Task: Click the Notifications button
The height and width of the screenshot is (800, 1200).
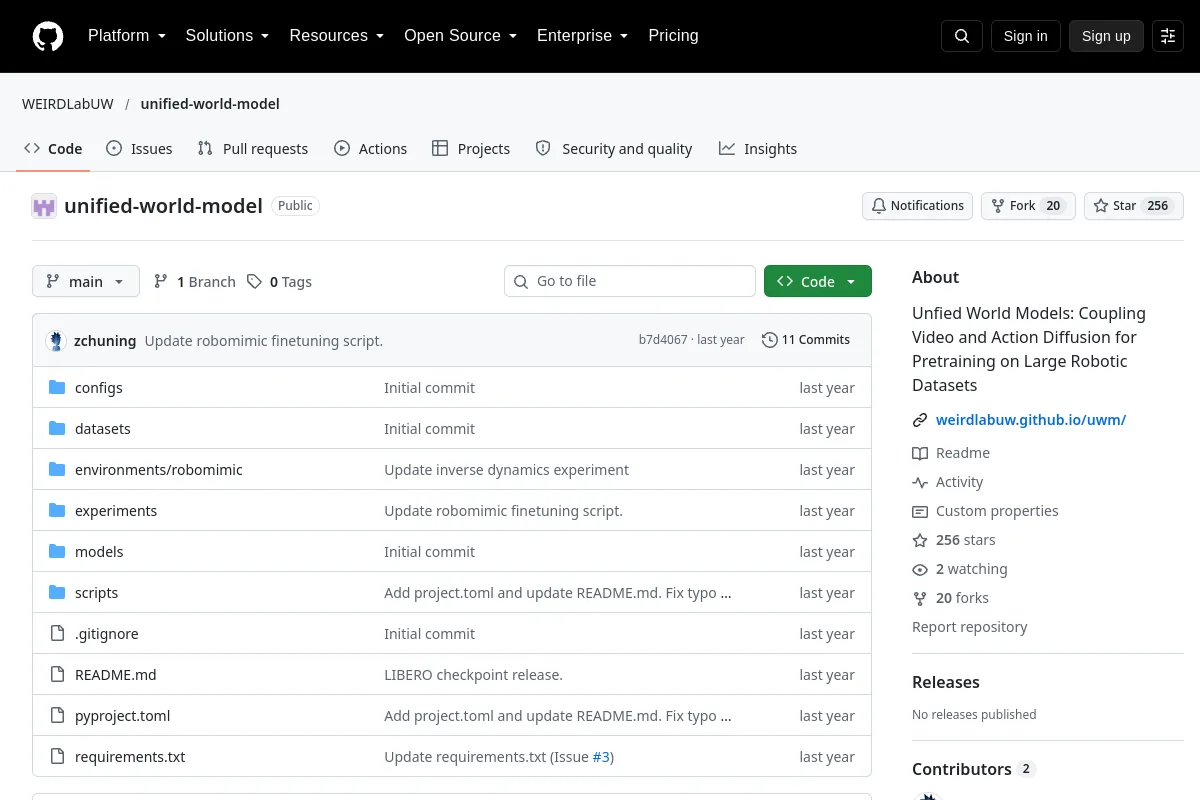Action: 917,206
